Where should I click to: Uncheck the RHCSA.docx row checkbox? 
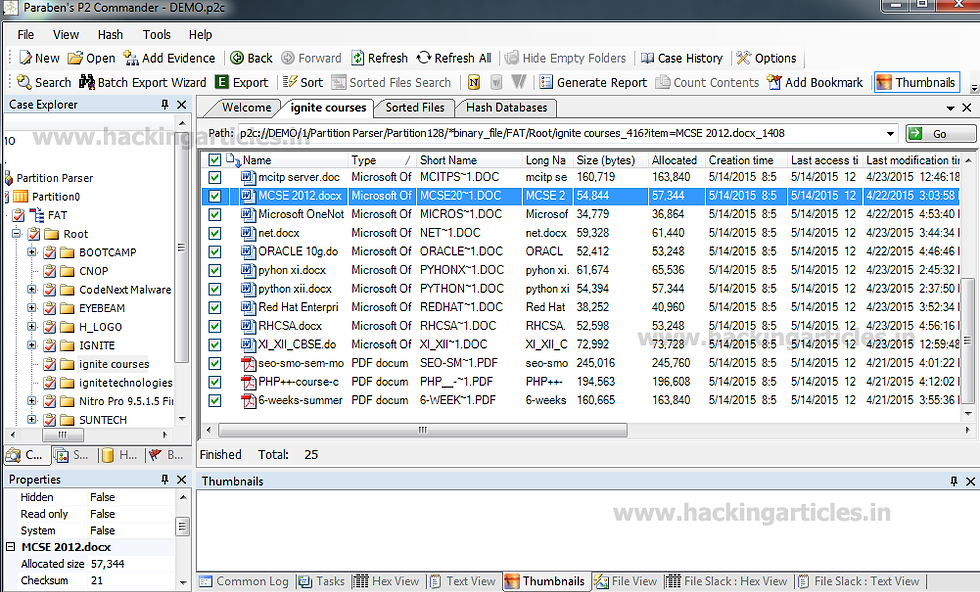(x=214, y=326)
